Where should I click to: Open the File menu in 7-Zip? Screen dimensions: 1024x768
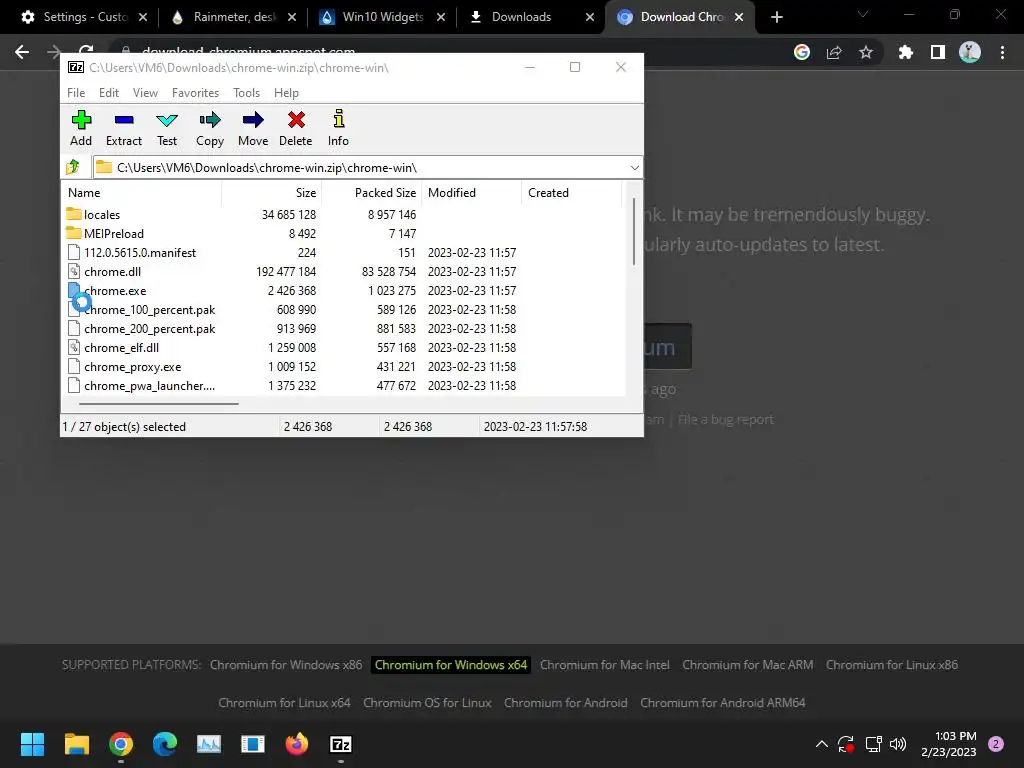76,93
